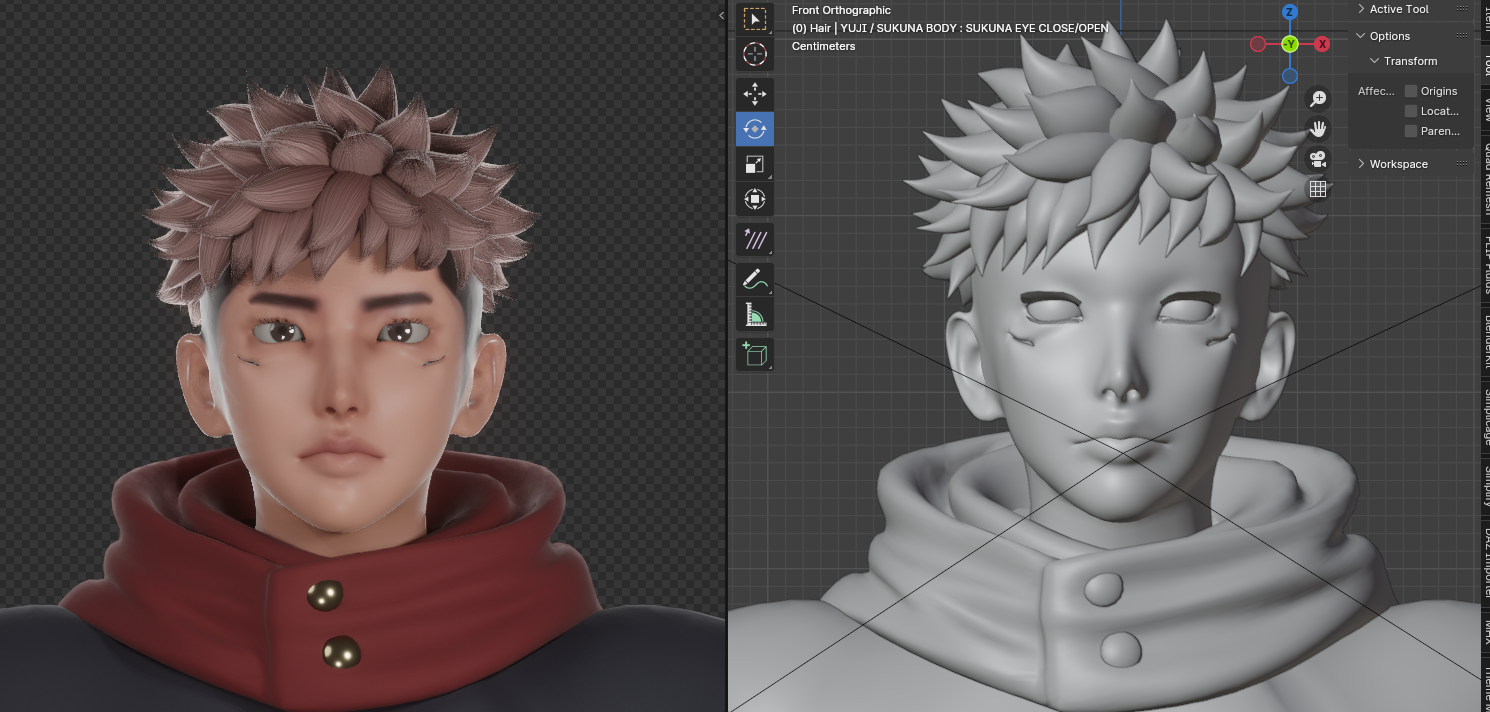The height and width of the screenshot is (712, 1490).
Task: Select the Transform tool
Action: (x=754, y=199)
